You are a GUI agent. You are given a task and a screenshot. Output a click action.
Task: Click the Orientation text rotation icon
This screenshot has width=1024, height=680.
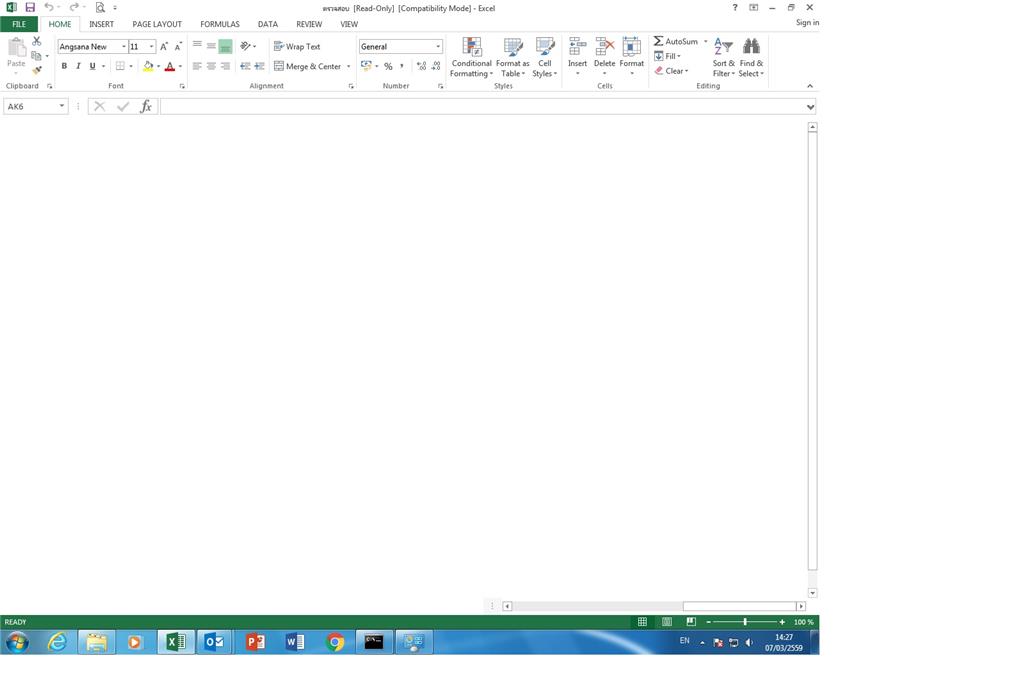pyautogui.click(x=246, y=46)
